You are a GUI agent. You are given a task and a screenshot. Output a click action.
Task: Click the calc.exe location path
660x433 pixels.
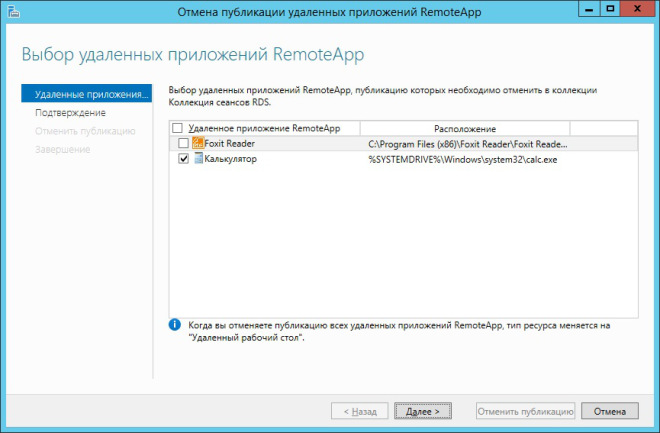coord(462,159)
